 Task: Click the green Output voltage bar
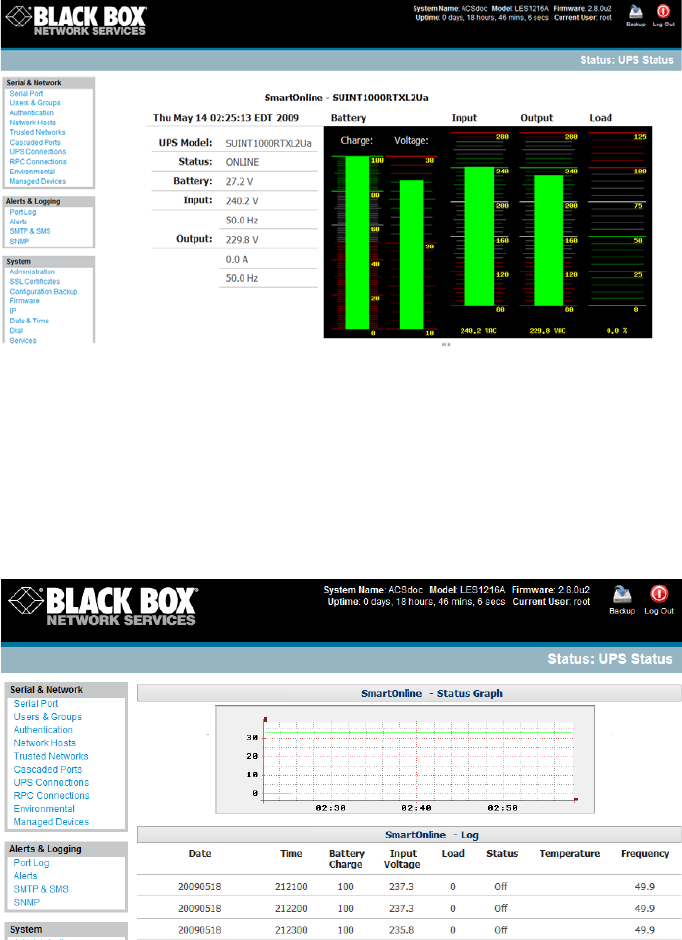[x=548, y=240]
